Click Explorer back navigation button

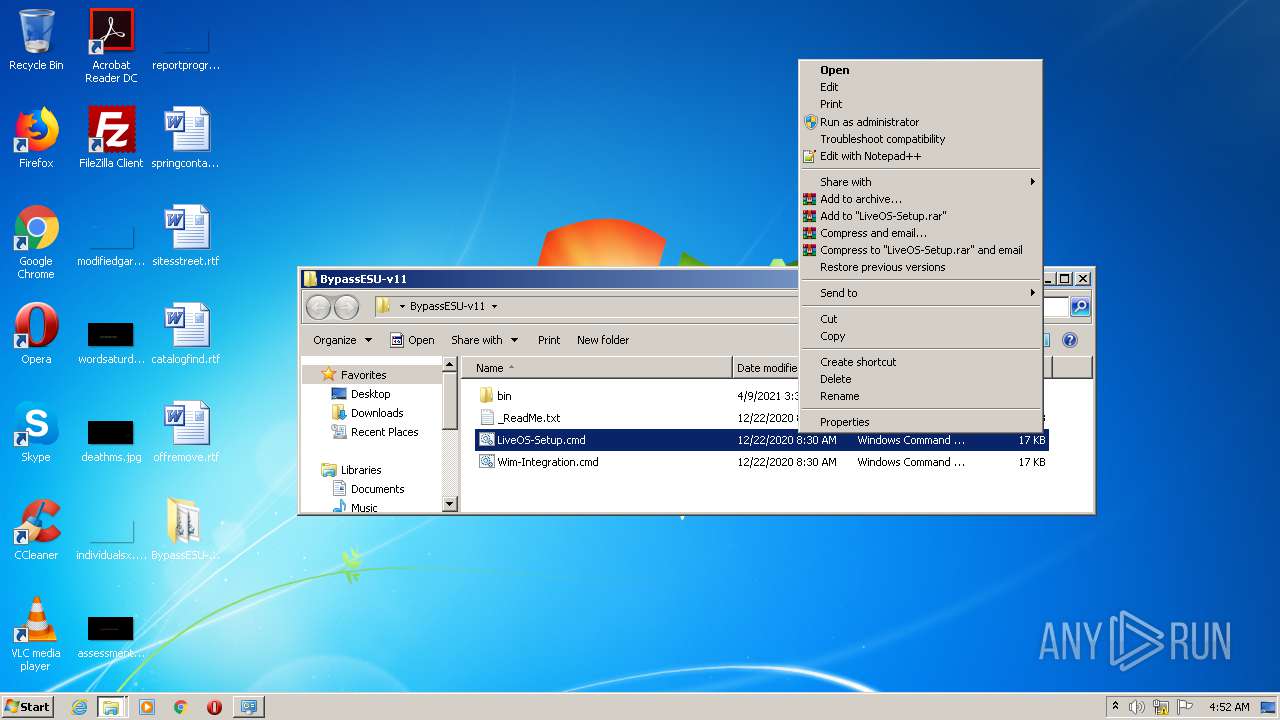tap(318, 307)
